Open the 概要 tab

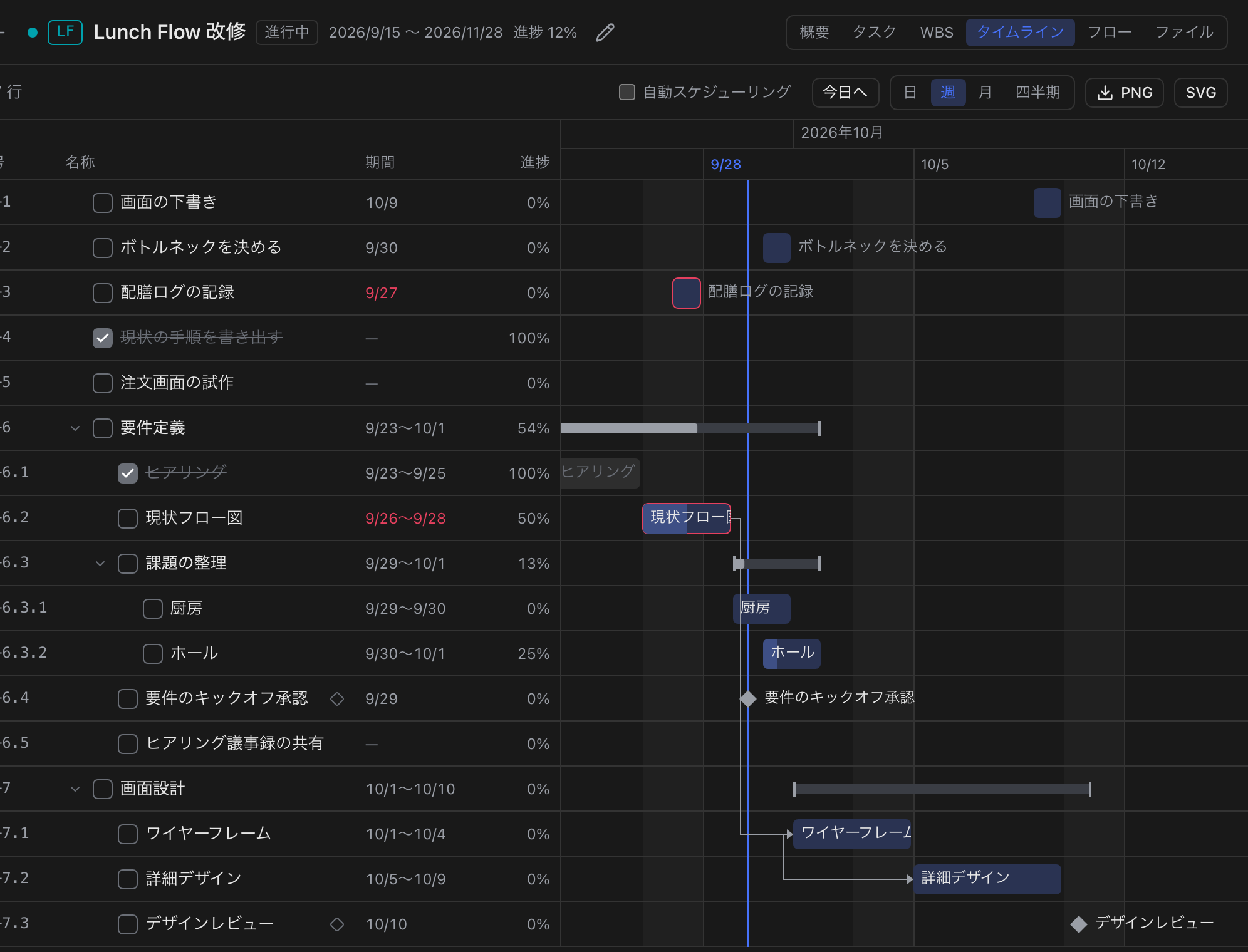[814, 33]
